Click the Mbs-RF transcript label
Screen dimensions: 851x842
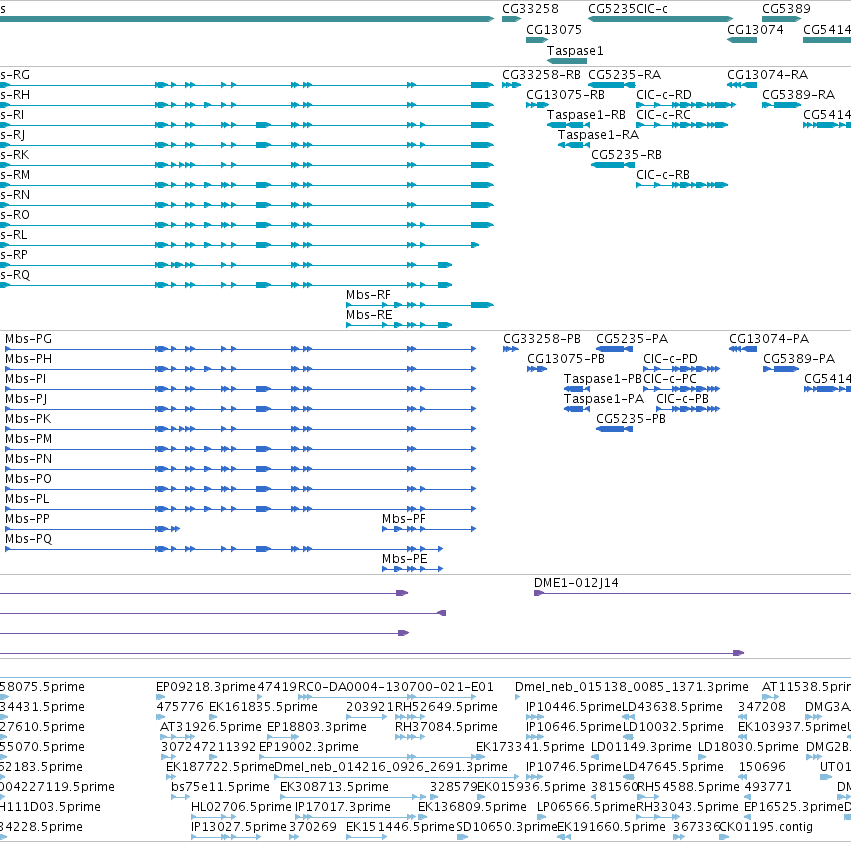(368, 295)
